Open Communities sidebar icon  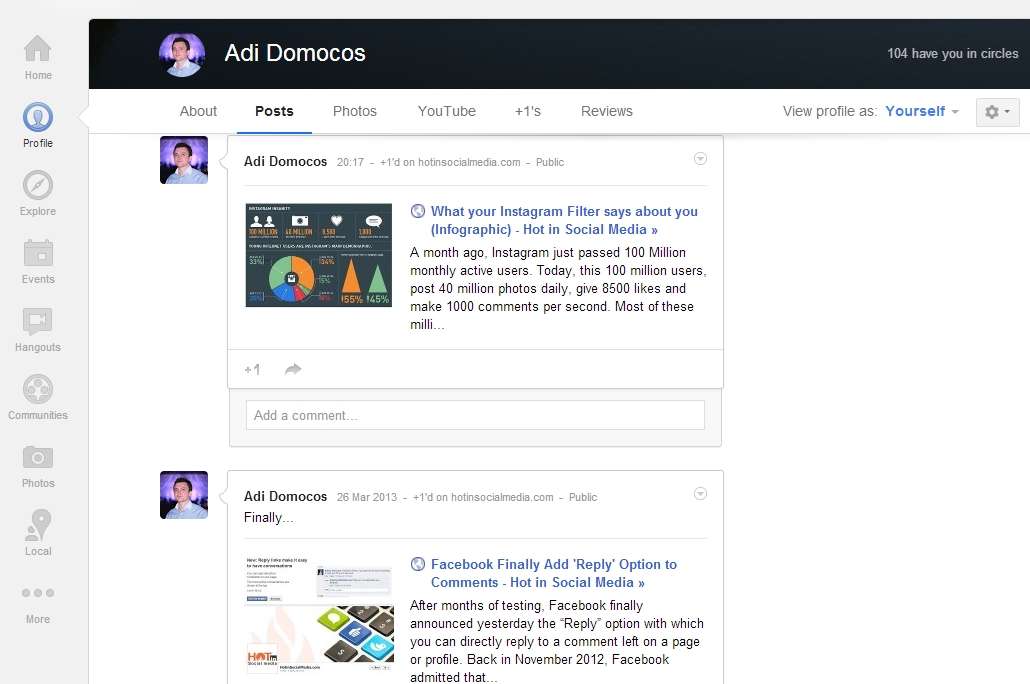pyautogui.click(x=37, y=397)
